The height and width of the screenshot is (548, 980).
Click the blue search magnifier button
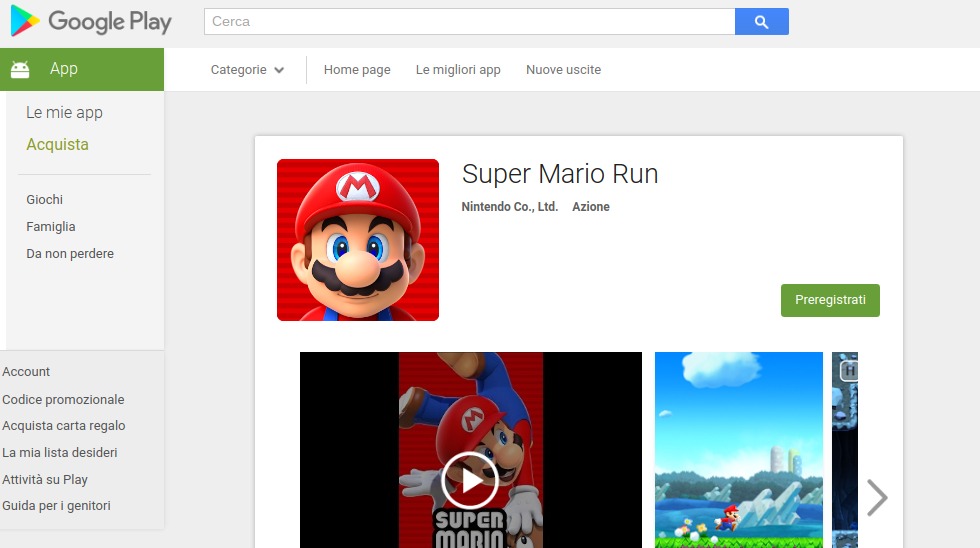pos(761,22)
